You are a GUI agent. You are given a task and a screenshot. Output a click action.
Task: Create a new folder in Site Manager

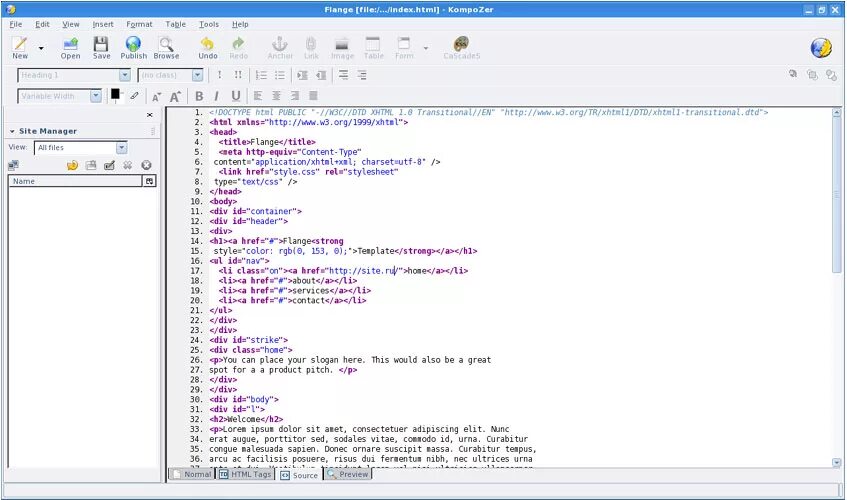91,165
